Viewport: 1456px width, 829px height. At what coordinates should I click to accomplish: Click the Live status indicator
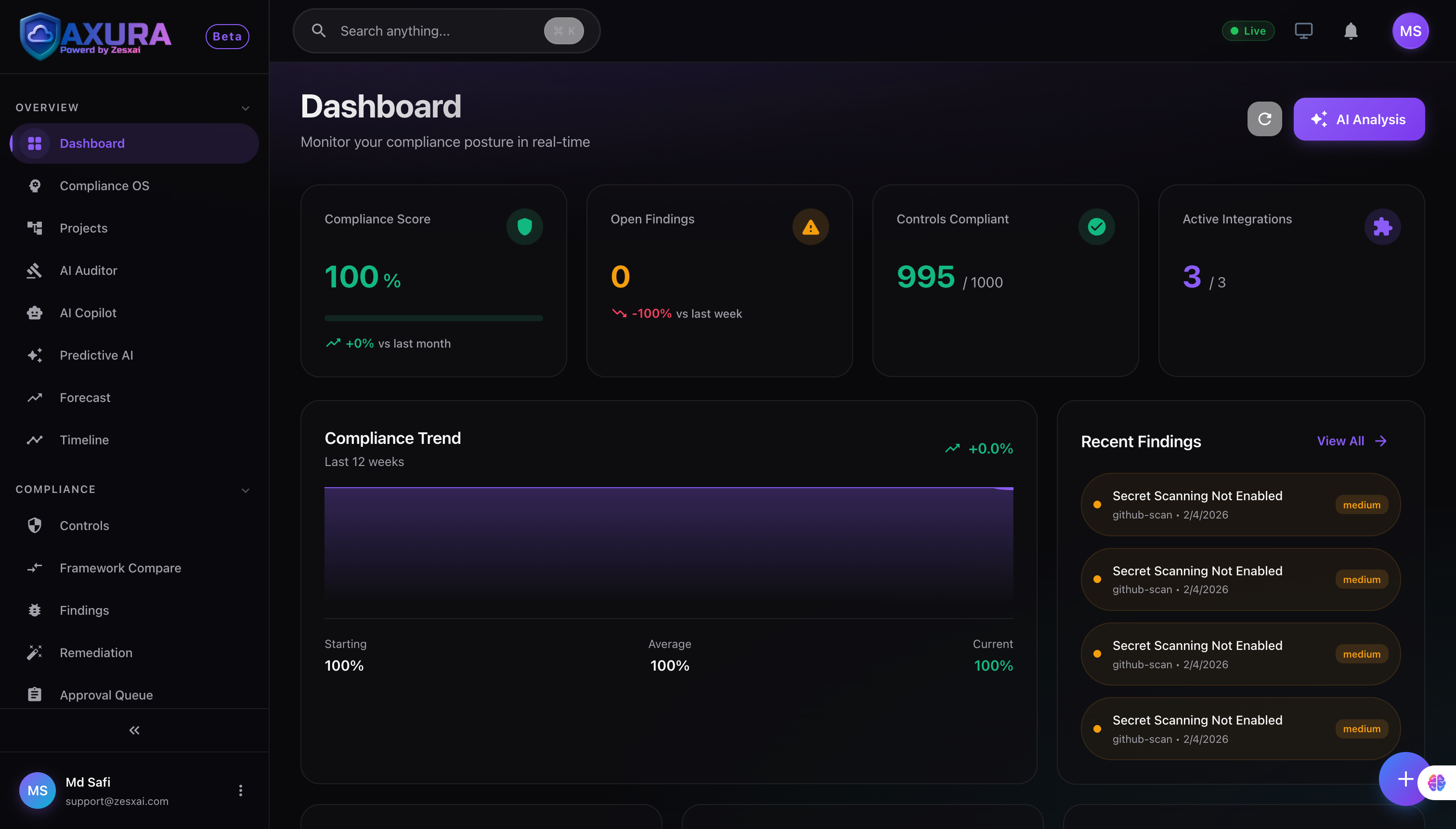tap(1248, 31)
